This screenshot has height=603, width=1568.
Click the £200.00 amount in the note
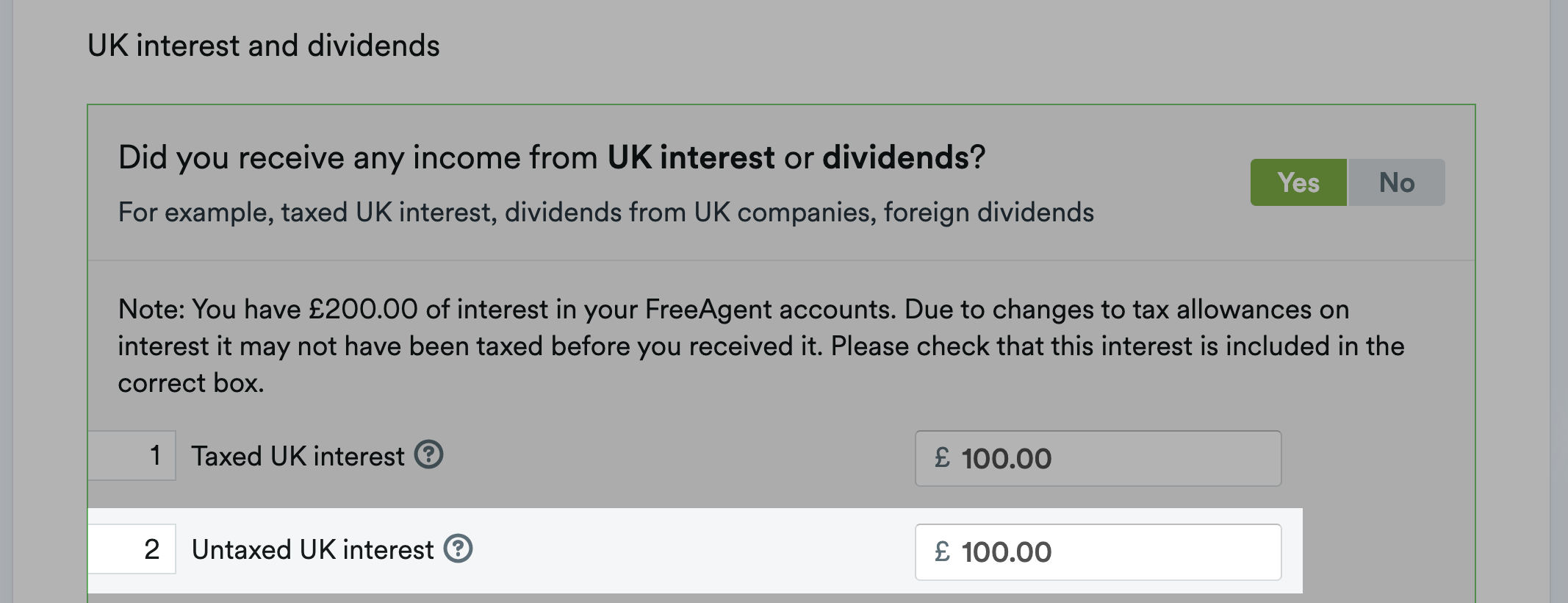pyautogui.click(x=363, y=309)
